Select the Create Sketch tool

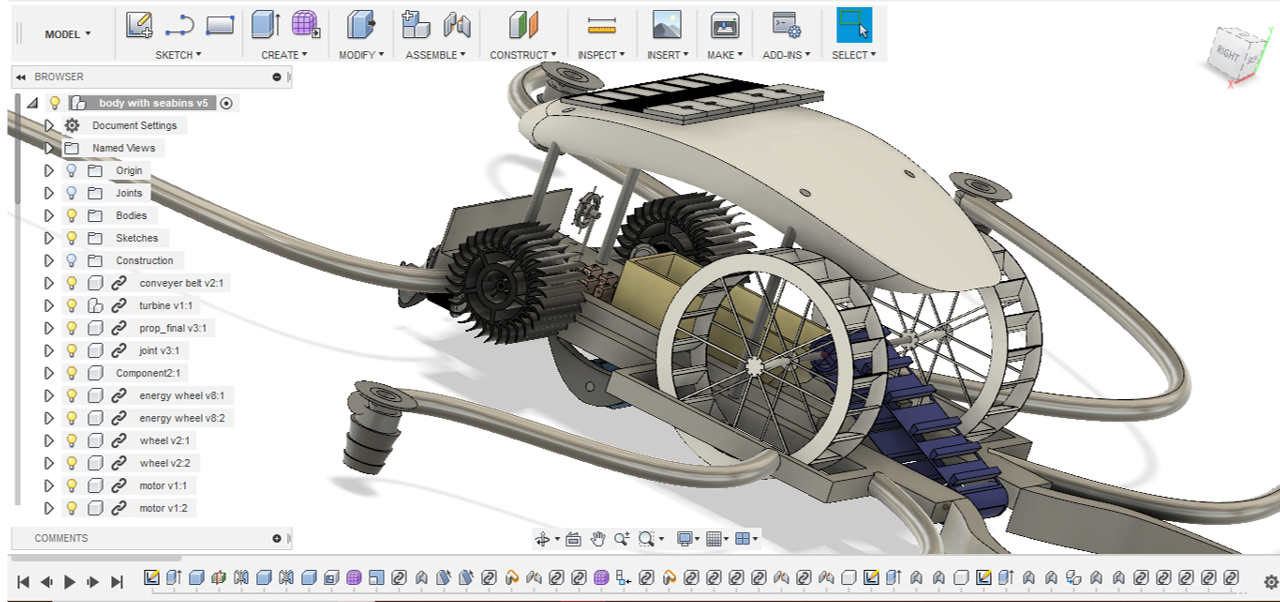click(139, 25)
